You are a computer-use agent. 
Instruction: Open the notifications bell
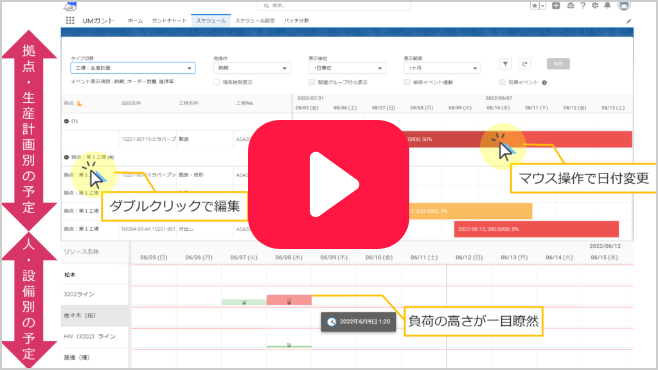(x=607, y=5)
